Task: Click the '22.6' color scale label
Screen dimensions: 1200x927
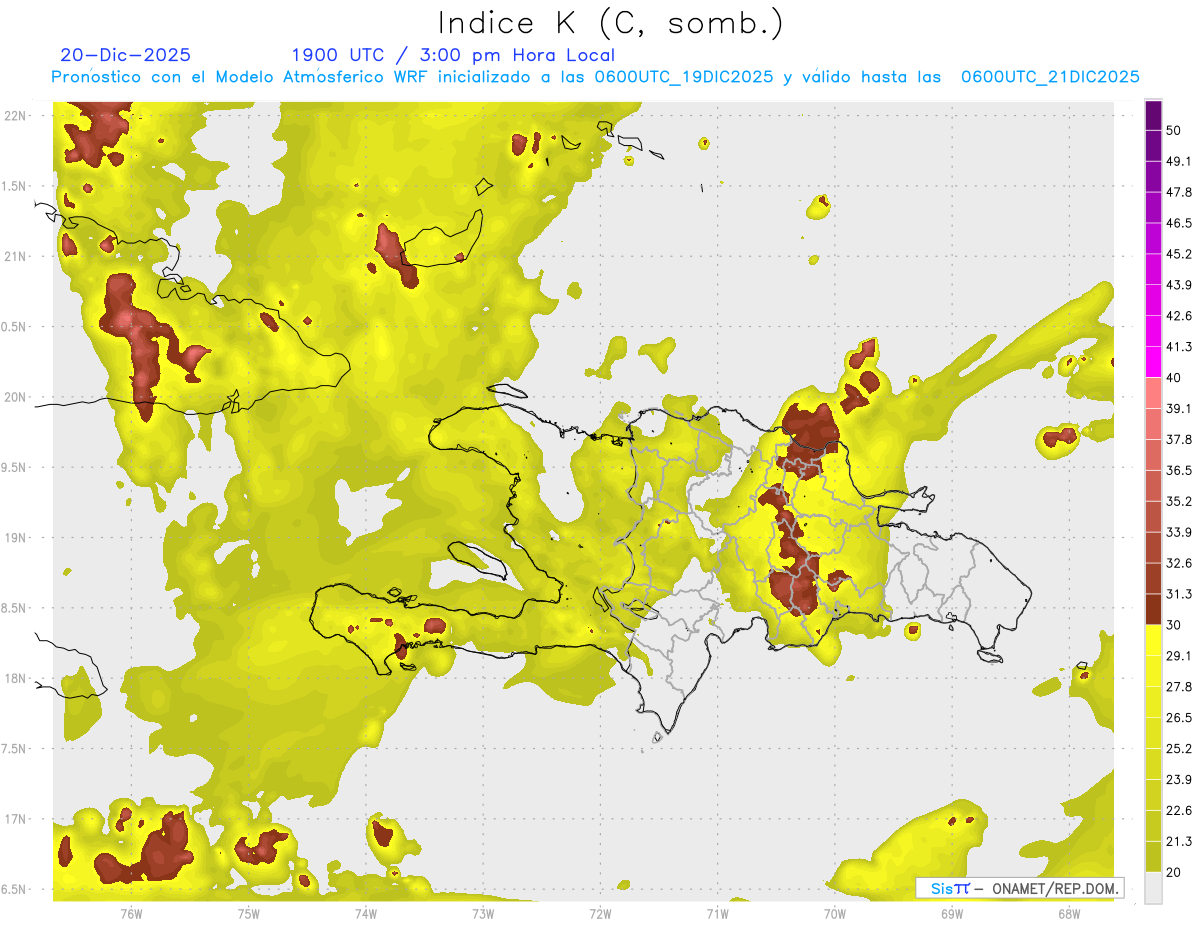Action: click(1179, 811)
